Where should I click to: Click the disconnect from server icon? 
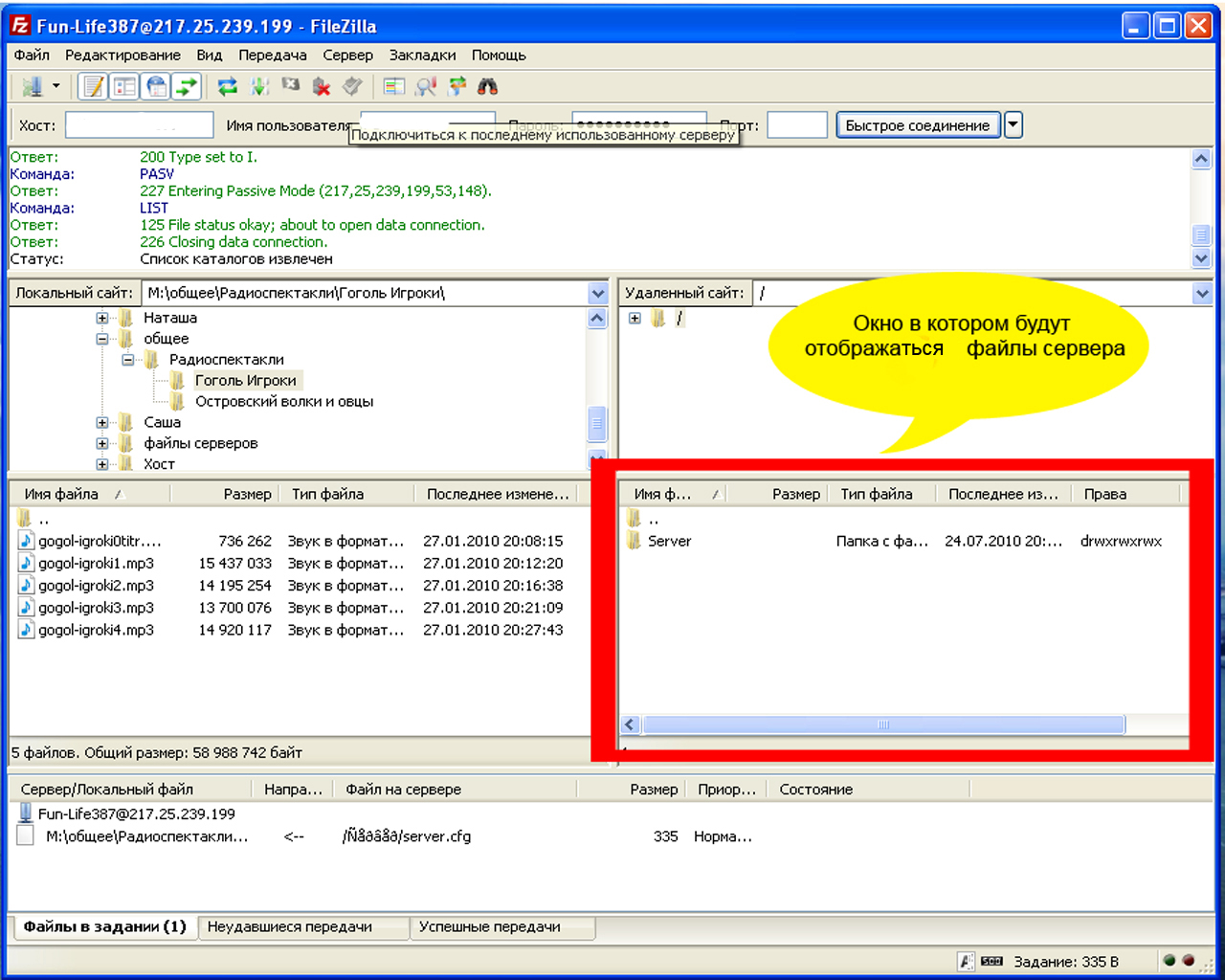pos(322,87)
